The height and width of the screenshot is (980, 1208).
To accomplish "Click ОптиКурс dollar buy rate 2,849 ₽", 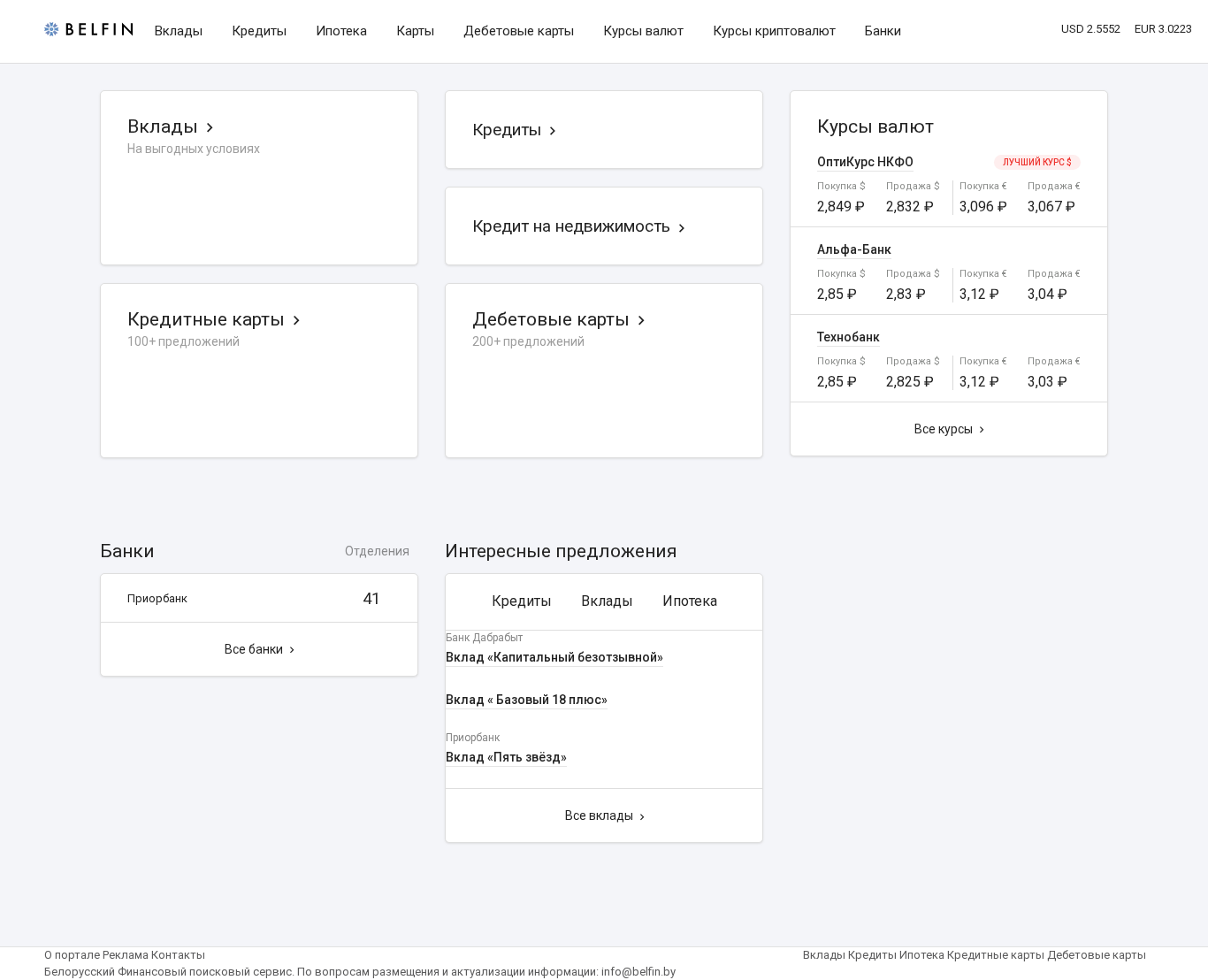I will 841,206.
